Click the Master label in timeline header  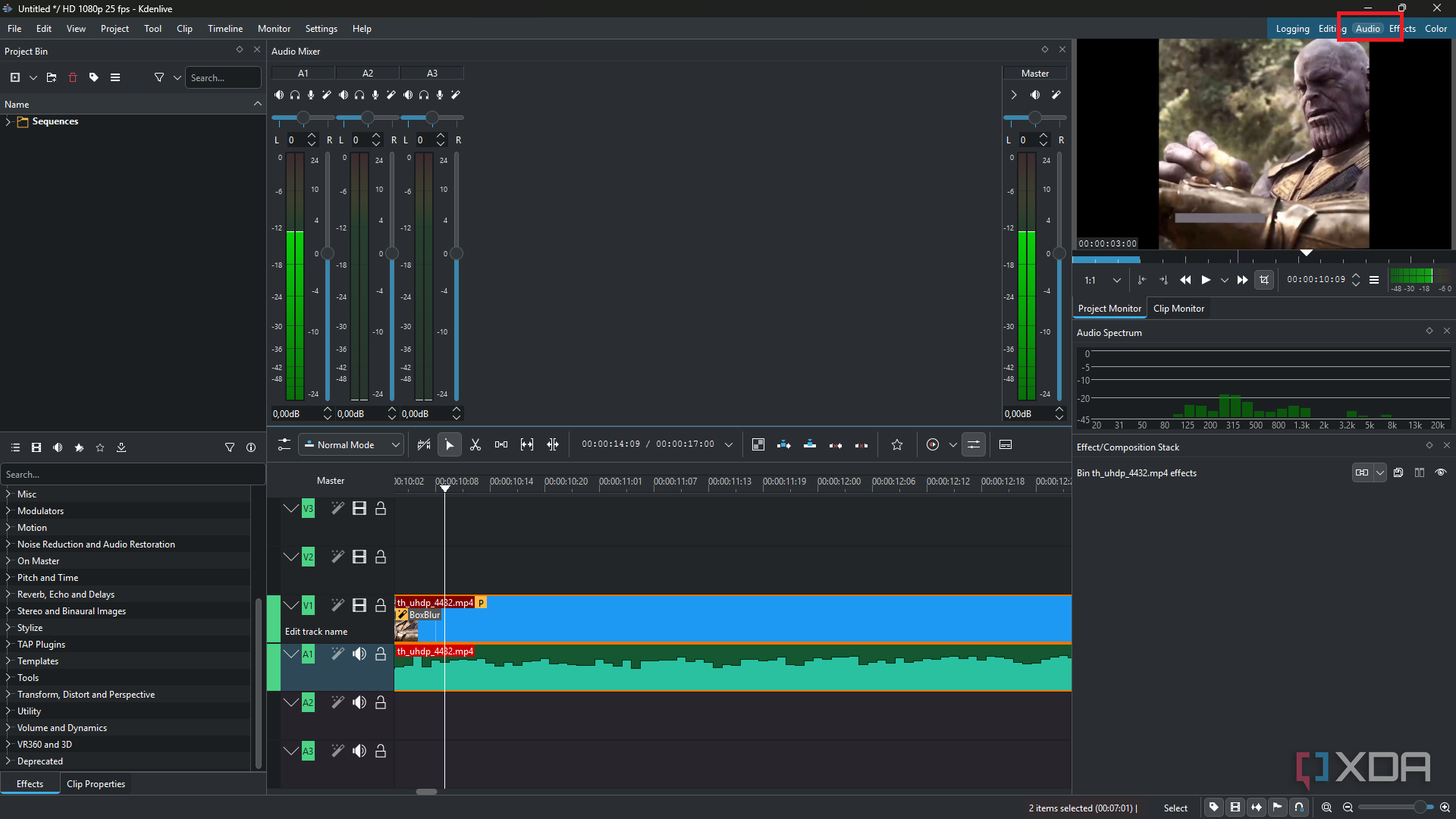coord(331,481)
